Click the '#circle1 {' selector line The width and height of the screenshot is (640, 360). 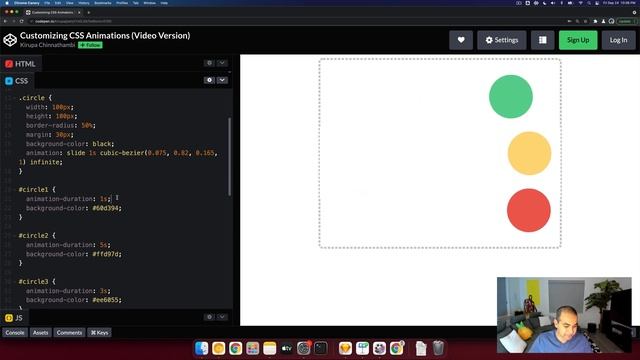(x=37, y=190)
